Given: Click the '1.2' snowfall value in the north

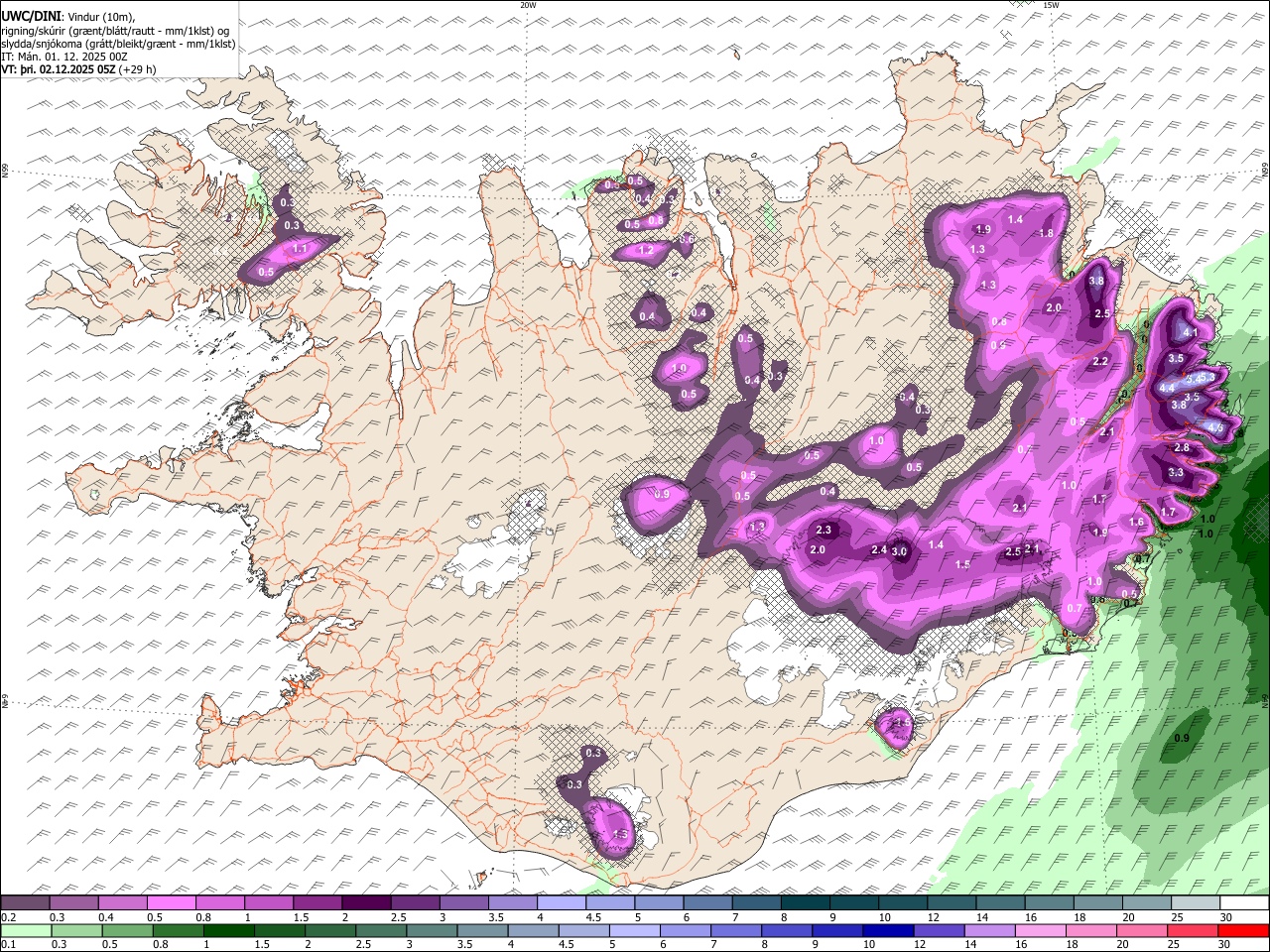Looking at the screenshot, I should [646, 251].
